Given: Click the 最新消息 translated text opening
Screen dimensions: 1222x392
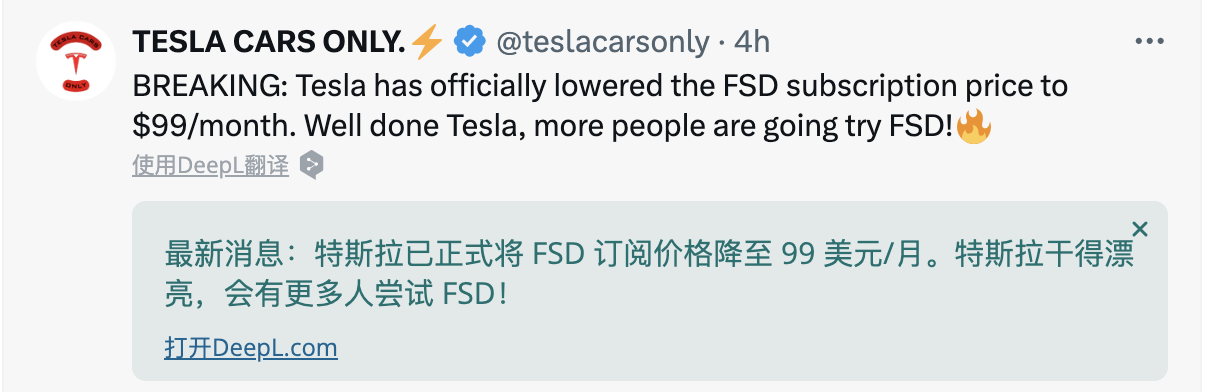Looking at the screenshot, I should (x=226, y=250).
